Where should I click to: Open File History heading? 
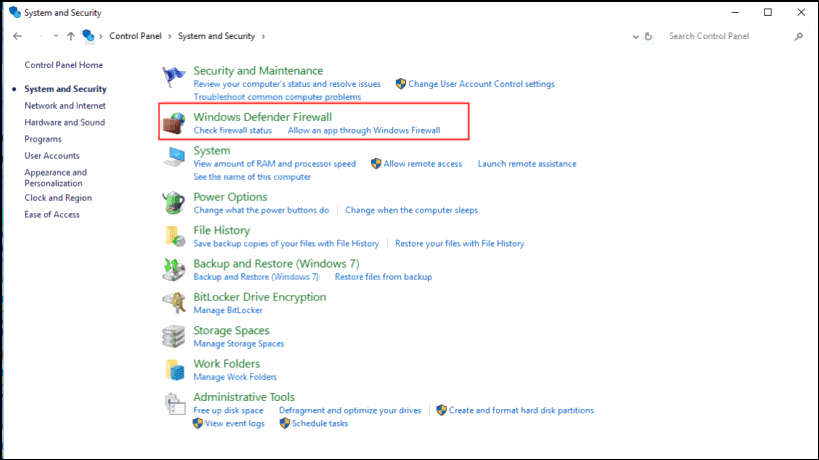(x=221, y=230)
